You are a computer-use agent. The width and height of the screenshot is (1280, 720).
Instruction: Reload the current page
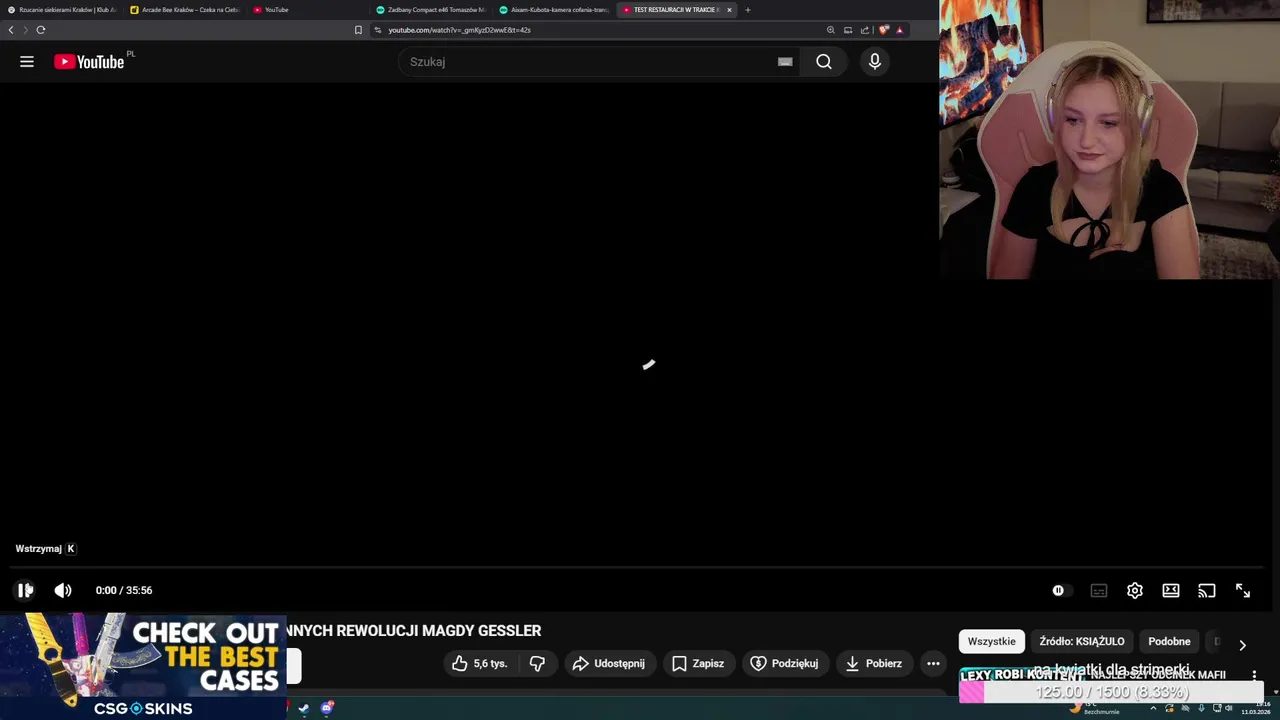tap(41, 30)
